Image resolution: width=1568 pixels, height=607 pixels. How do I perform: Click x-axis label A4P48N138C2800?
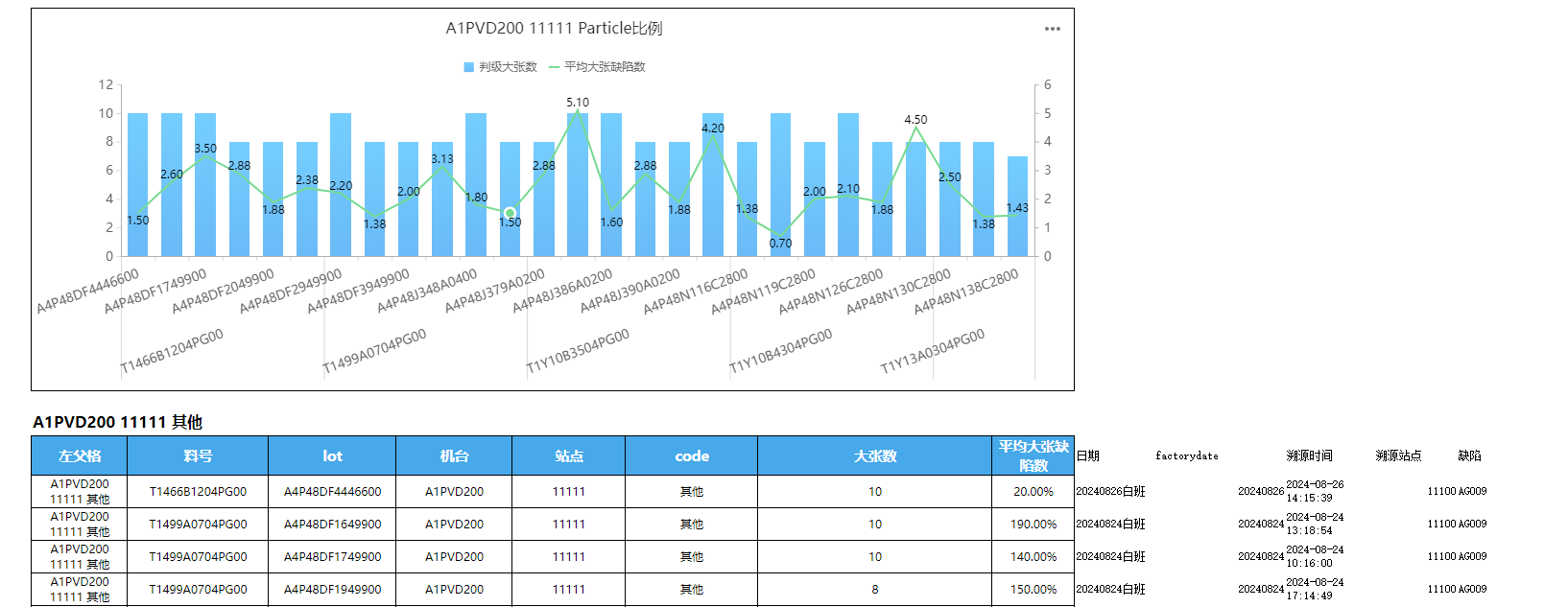tap(966, 292)
